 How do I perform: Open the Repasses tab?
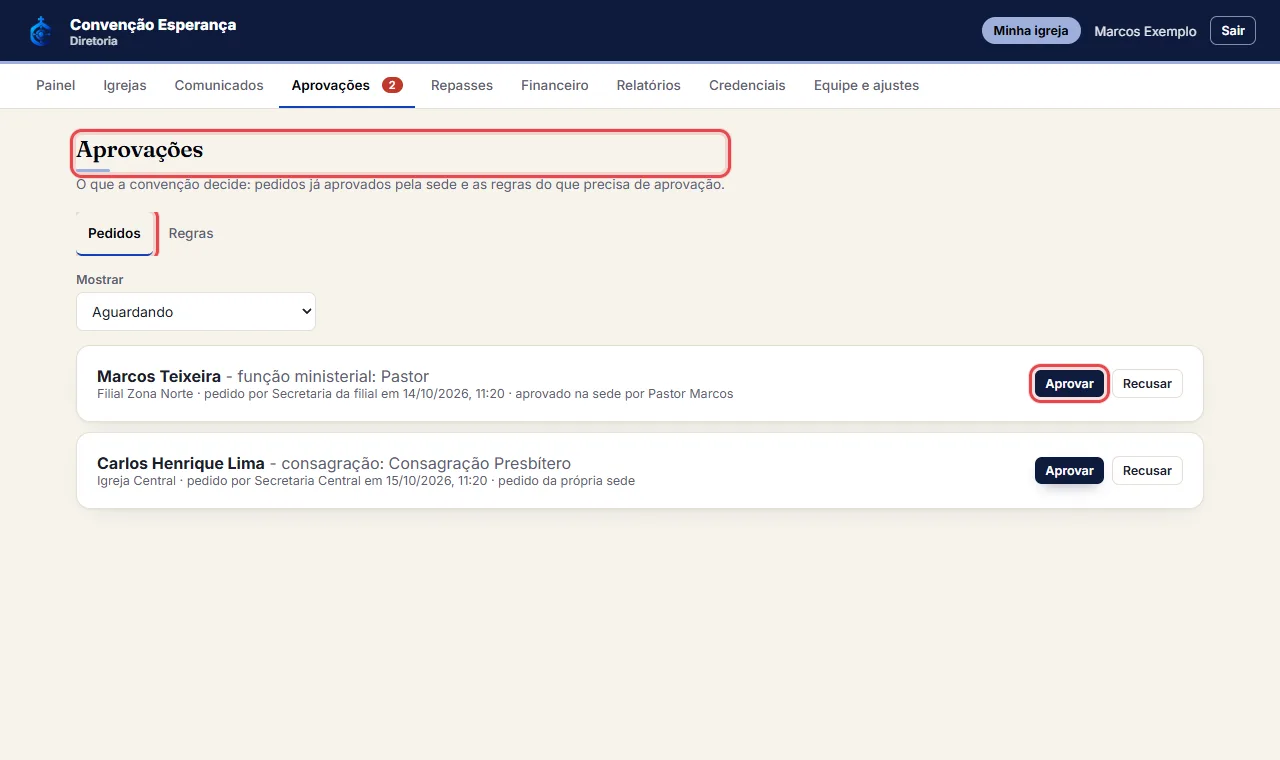pos(462,85)
